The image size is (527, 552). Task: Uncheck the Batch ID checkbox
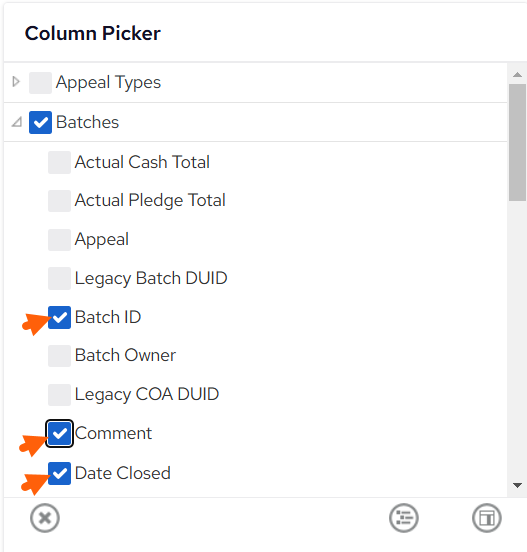tap(59, 317)
